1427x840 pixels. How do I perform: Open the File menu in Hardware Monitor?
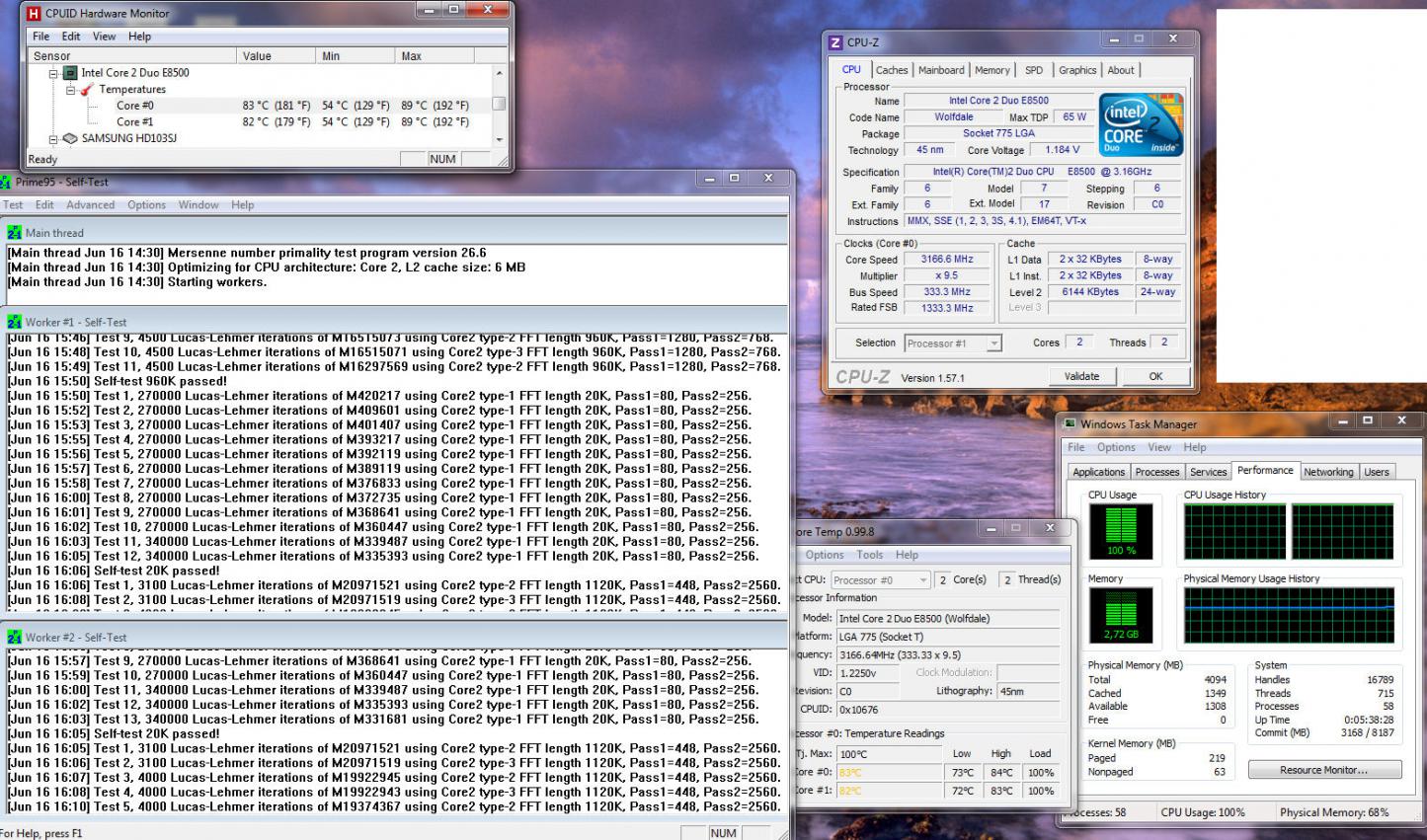(x=41, y=37)
